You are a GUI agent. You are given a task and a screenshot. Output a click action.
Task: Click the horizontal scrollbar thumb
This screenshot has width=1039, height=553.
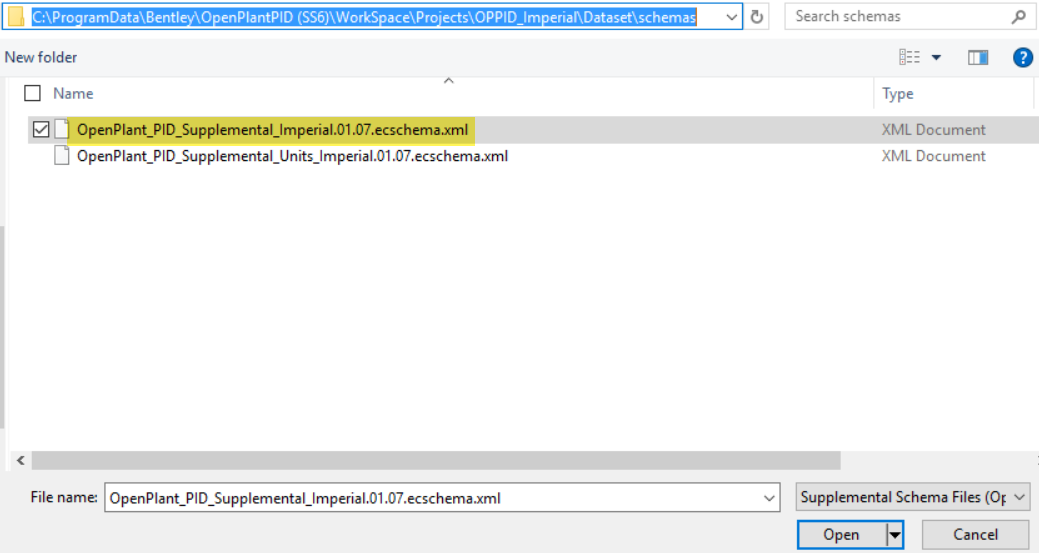(436, 460)
